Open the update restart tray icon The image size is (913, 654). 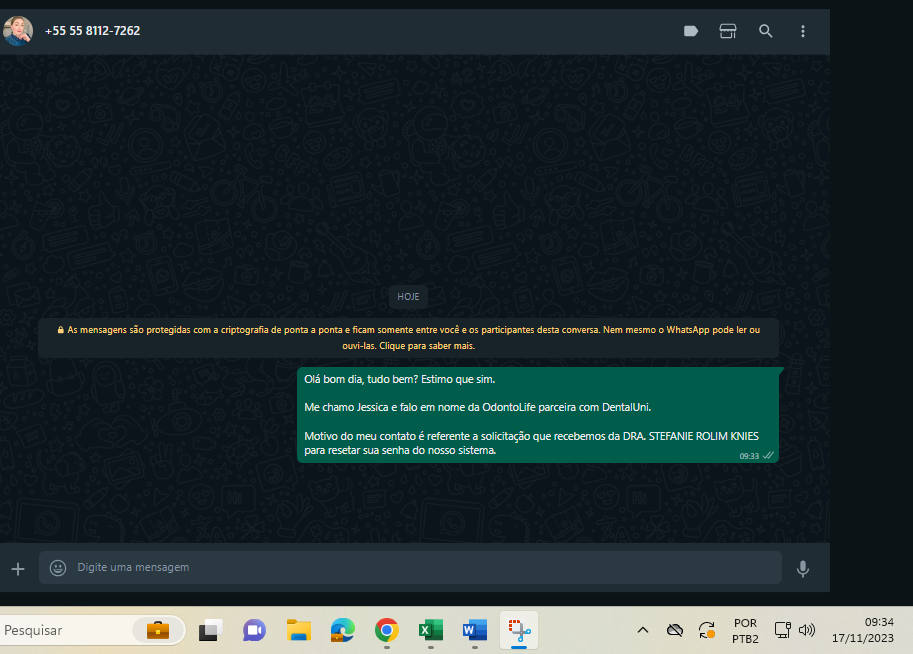tap(707, 630)
